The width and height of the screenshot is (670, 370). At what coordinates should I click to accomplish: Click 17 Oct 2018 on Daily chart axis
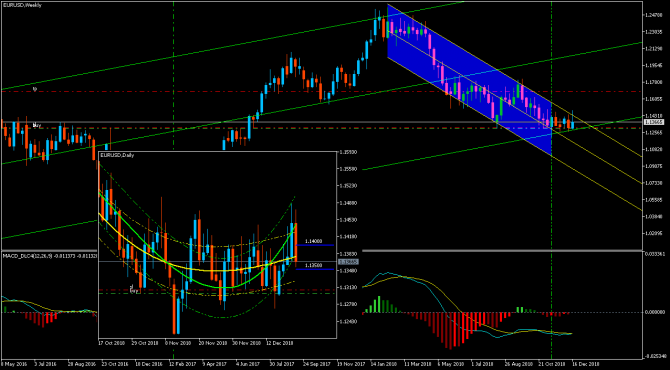111,343
